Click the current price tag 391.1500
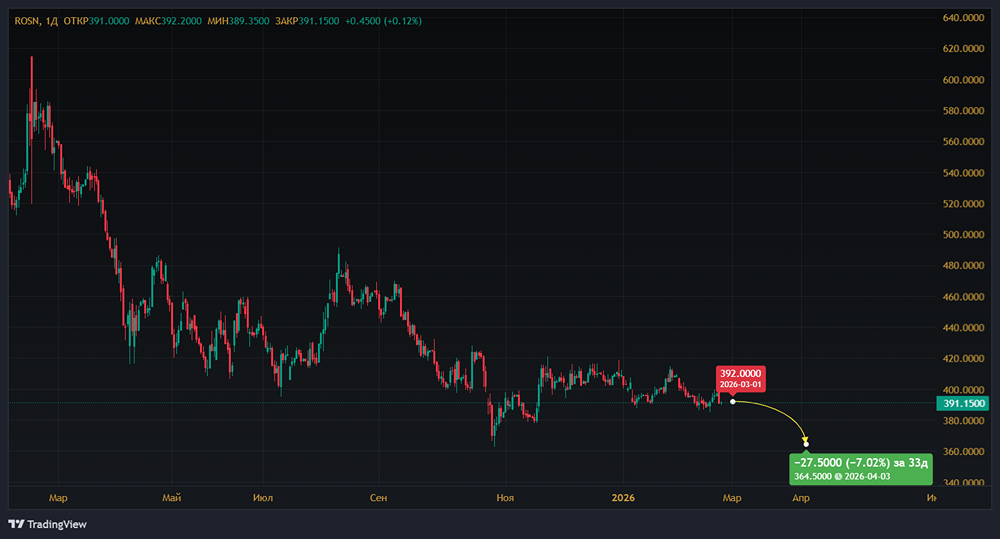The width and height of the screenshot is (1000, 539). [962, 403]
